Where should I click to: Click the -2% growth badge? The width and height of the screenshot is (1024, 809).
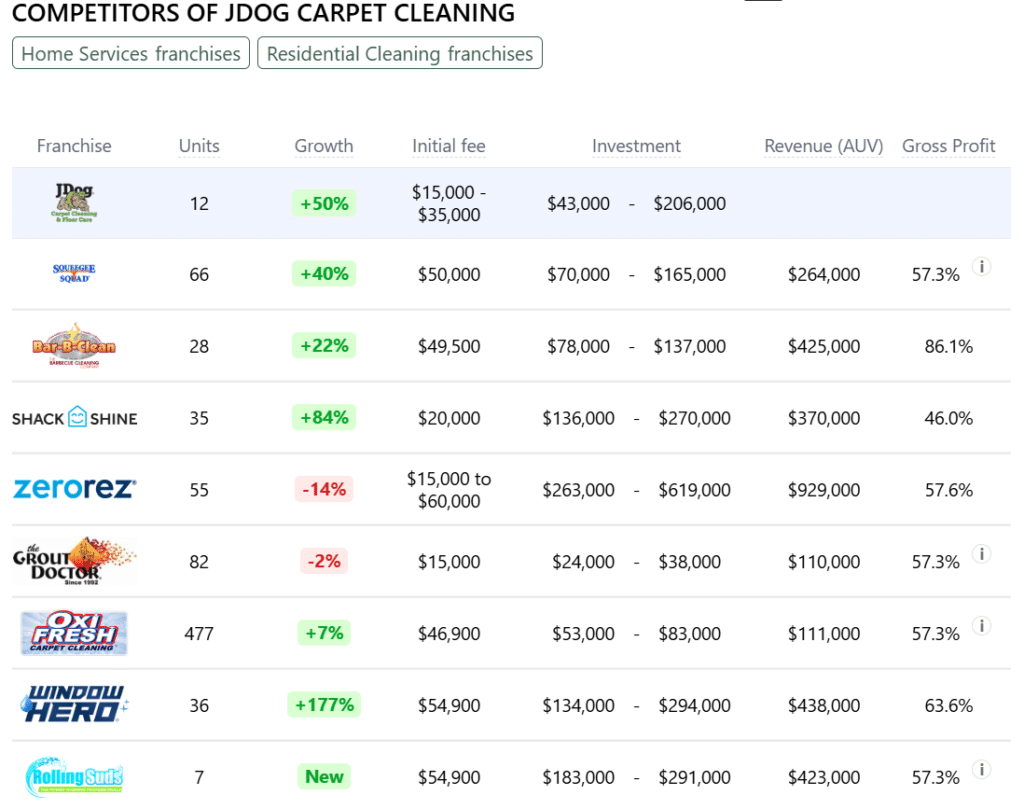324,561
